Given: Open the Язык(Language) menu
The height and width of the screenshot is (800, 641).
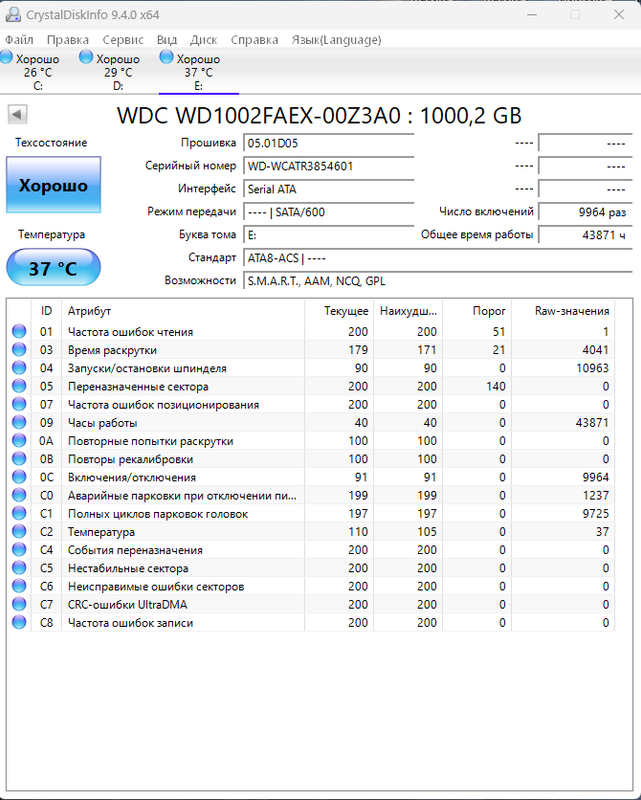Looking at the screenshot, I should 336,40.
